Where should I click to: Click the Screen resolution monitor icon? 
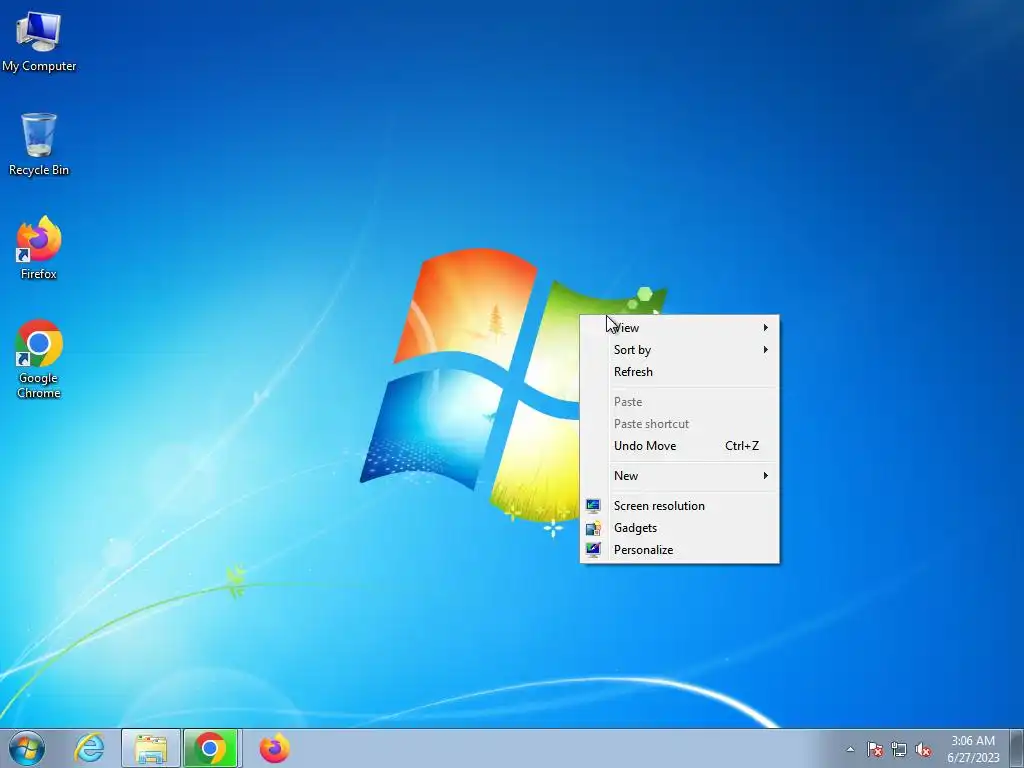593,506
